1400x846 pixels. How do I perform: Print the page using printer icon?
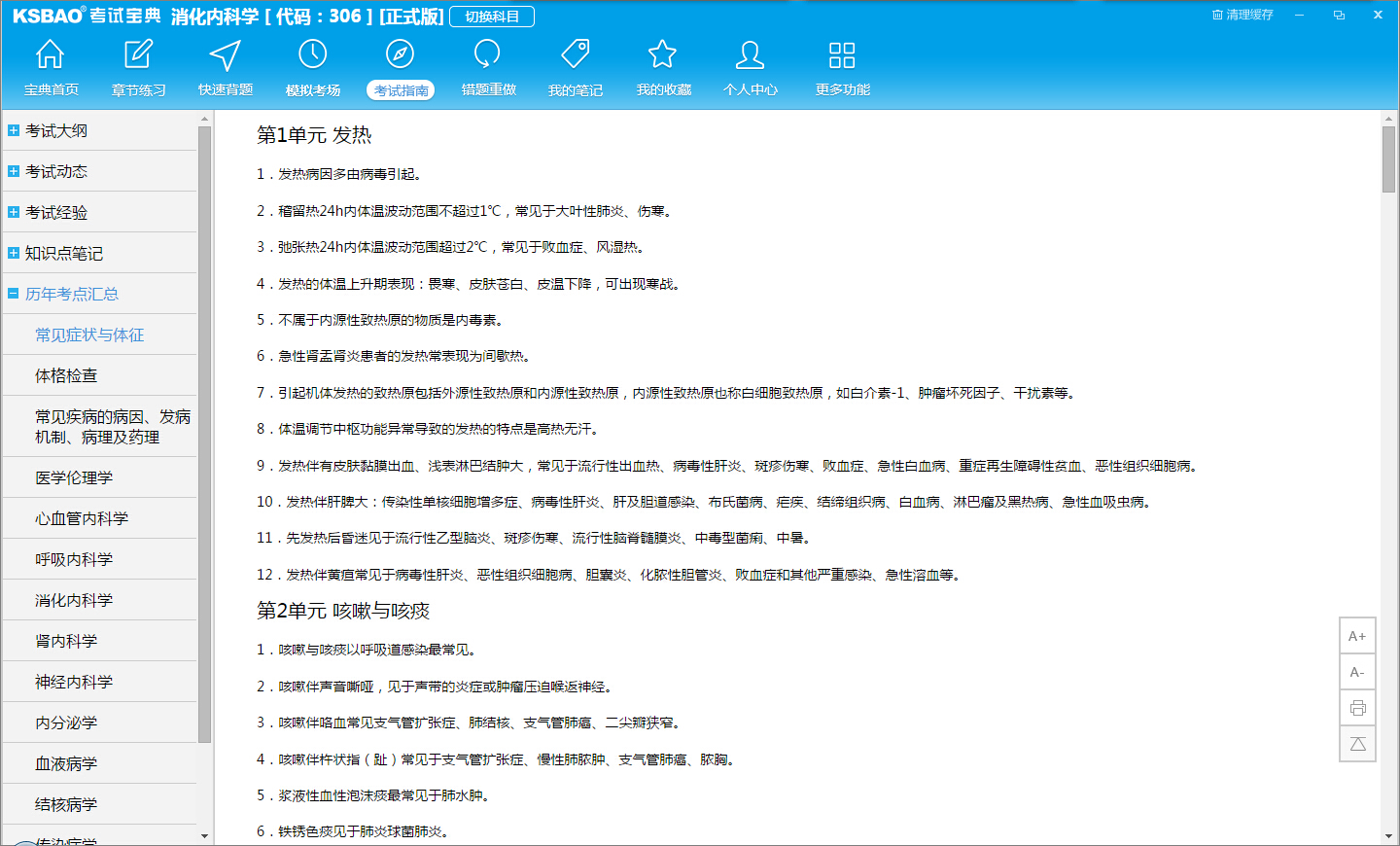(x=1357, y=708)
